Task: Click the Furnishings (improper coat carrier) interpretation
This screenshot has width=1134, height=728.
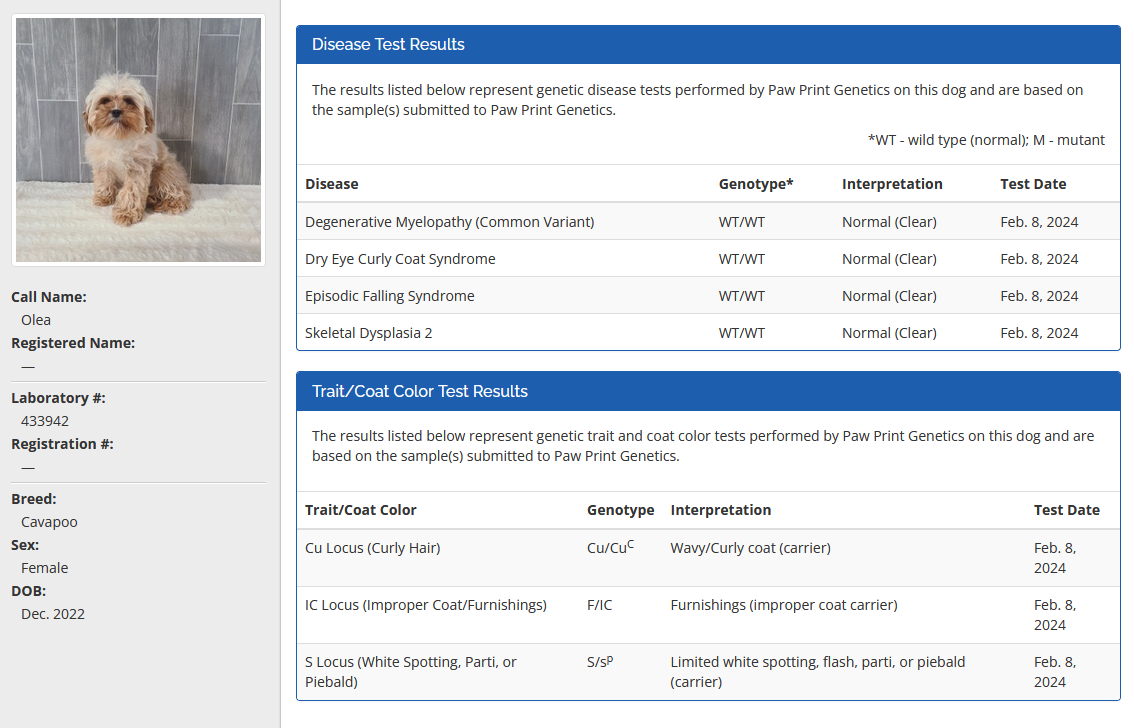Action: click(x=783, y=605)
